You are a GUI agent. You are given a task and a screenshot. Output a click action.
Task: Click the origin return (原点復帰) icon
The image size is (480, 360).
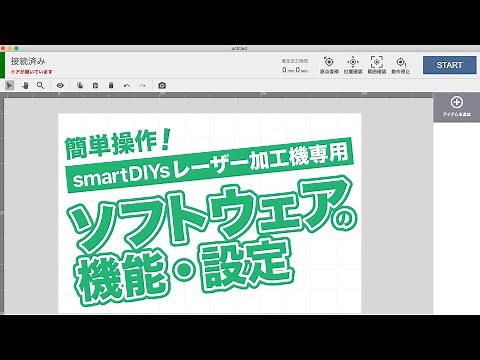(x=329, y=65)
